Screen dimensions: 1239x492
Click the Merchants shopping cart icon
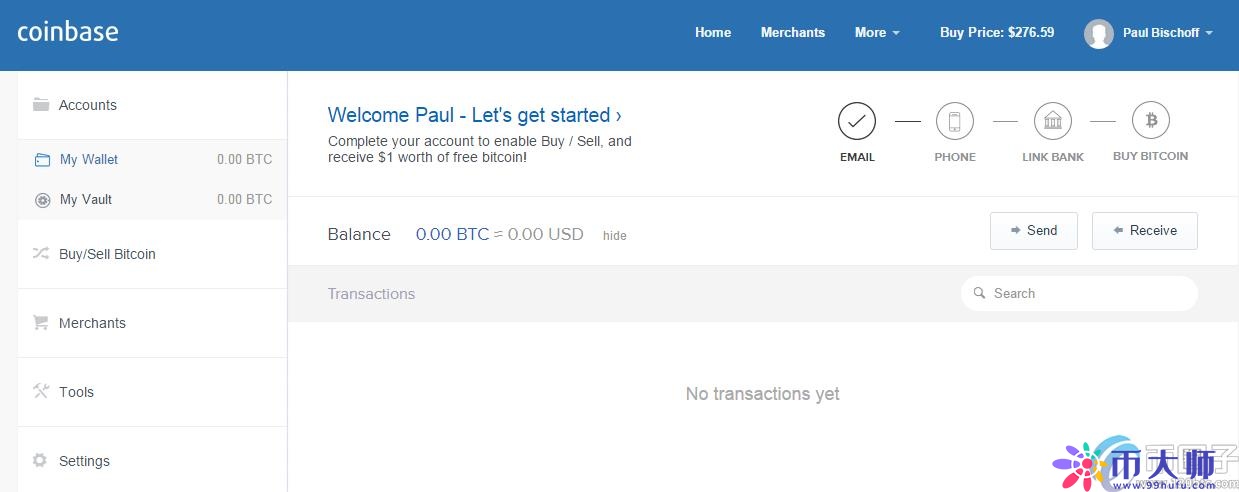41,322
